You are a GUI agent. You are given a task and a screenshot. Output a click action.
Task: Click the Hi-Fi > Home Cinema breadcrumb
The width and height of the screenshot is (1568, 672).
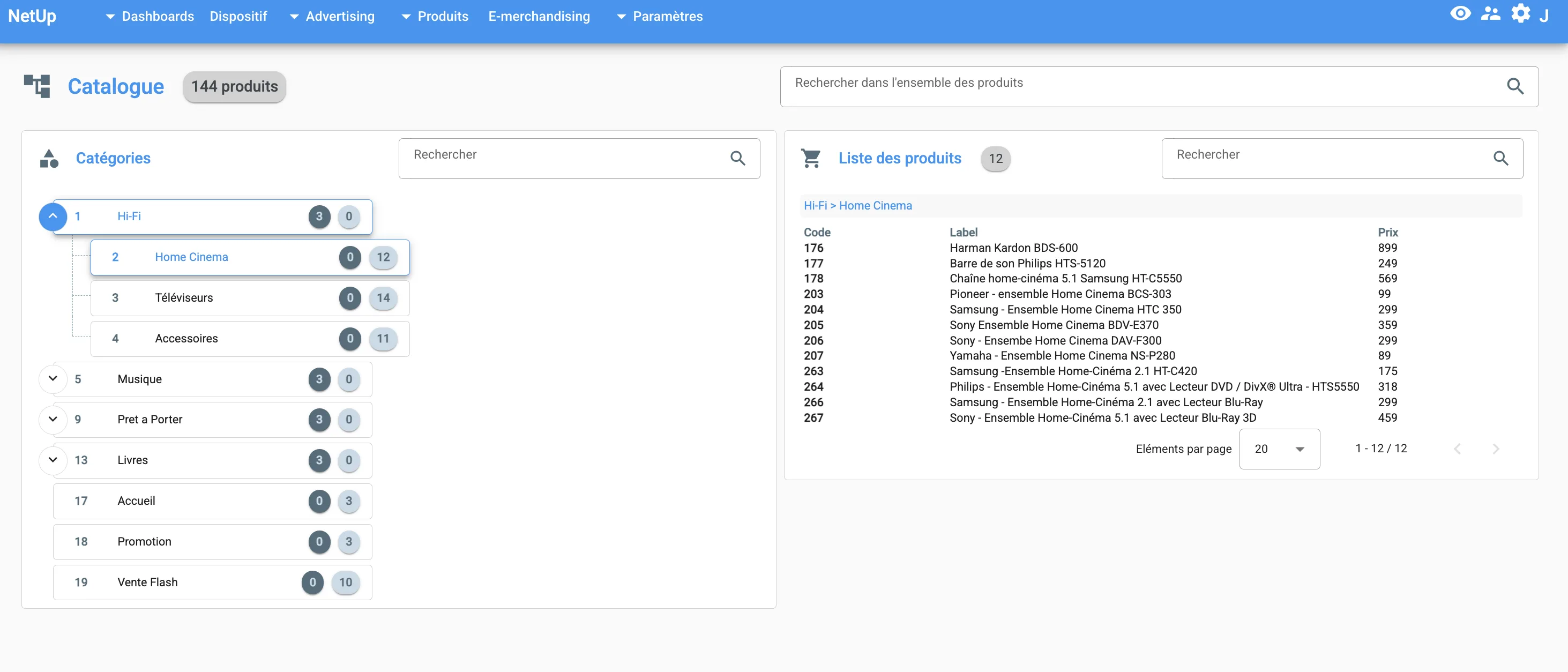[857, 206]
